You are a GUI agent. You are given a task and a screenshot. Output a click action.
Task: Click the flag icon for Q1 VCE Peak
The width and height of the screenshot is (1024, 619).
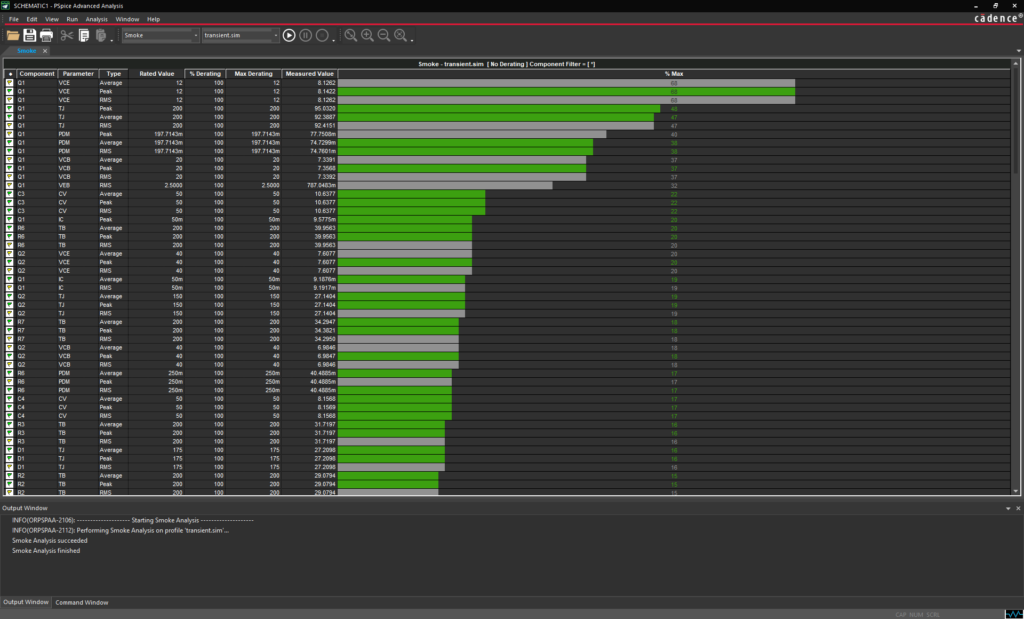(x=10, y=91)
